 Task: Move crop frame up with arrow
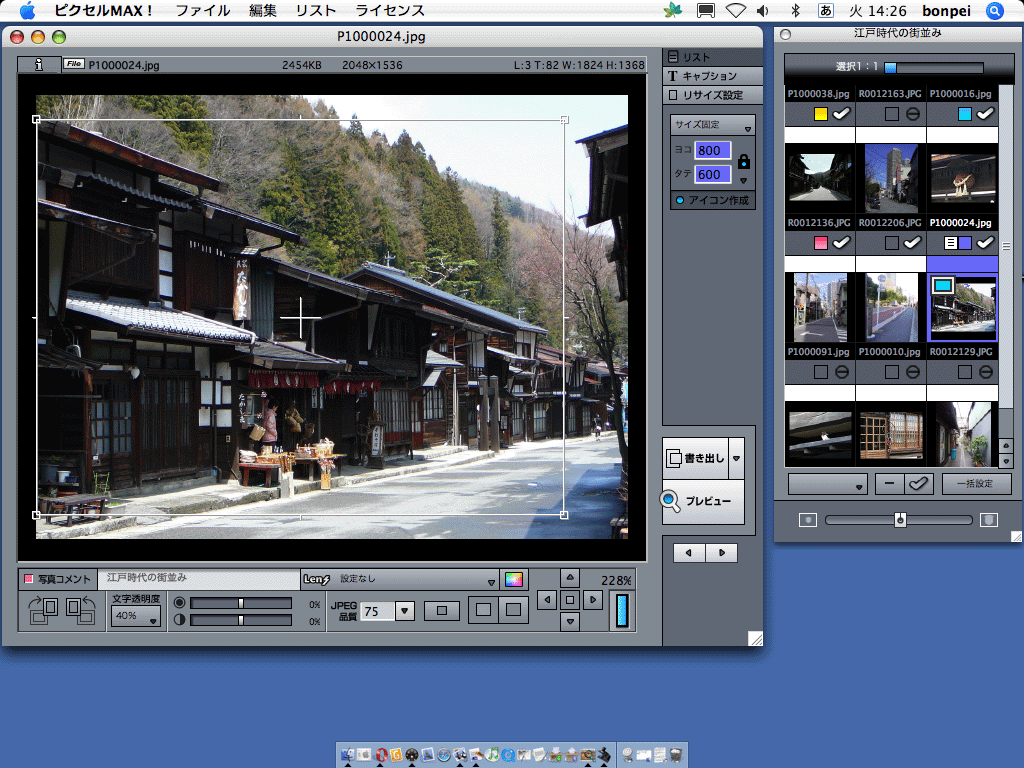(570, 578)
